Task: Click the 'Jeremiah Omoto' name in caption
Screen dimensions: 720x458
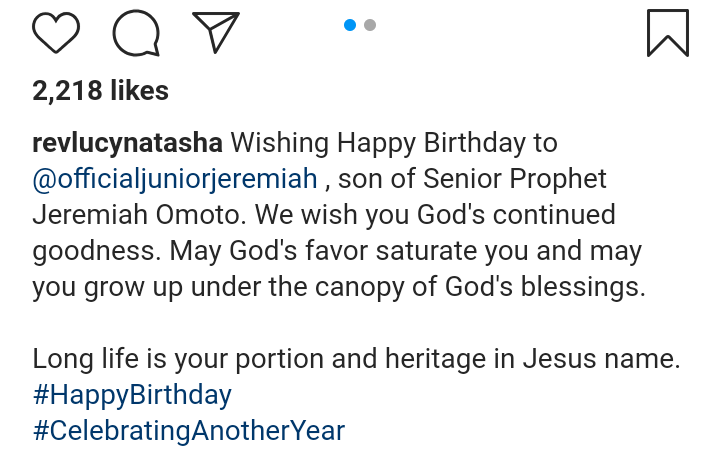Action: coord(136,215)
